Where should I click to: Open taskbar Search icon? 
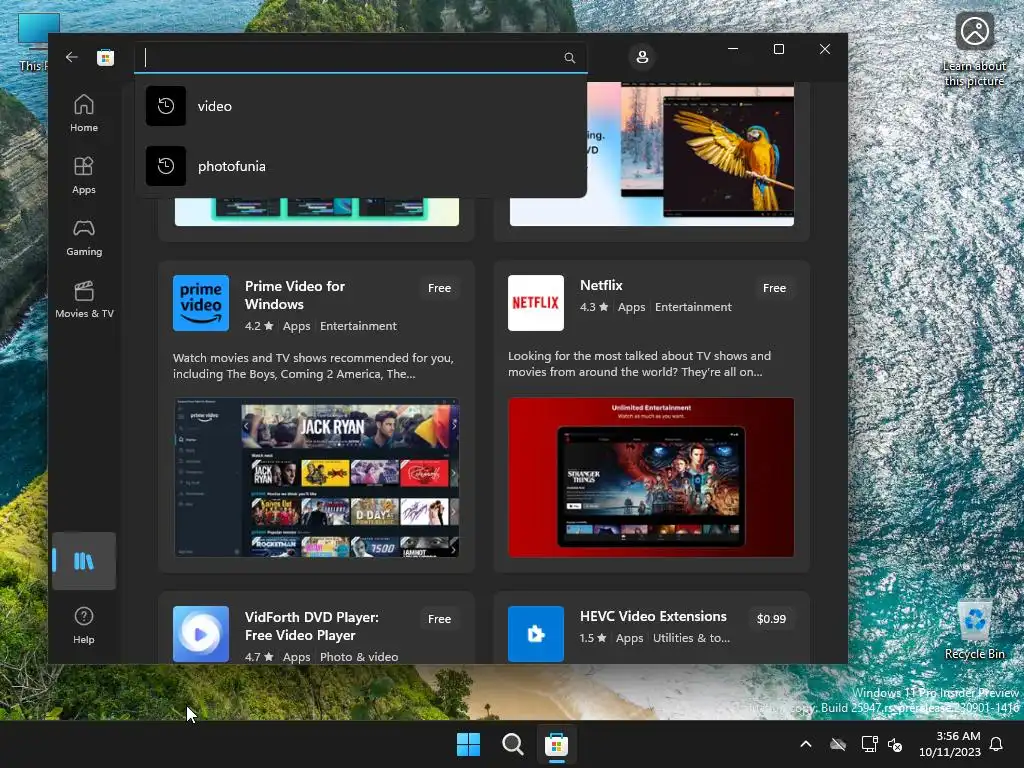(x=513, y=744)
